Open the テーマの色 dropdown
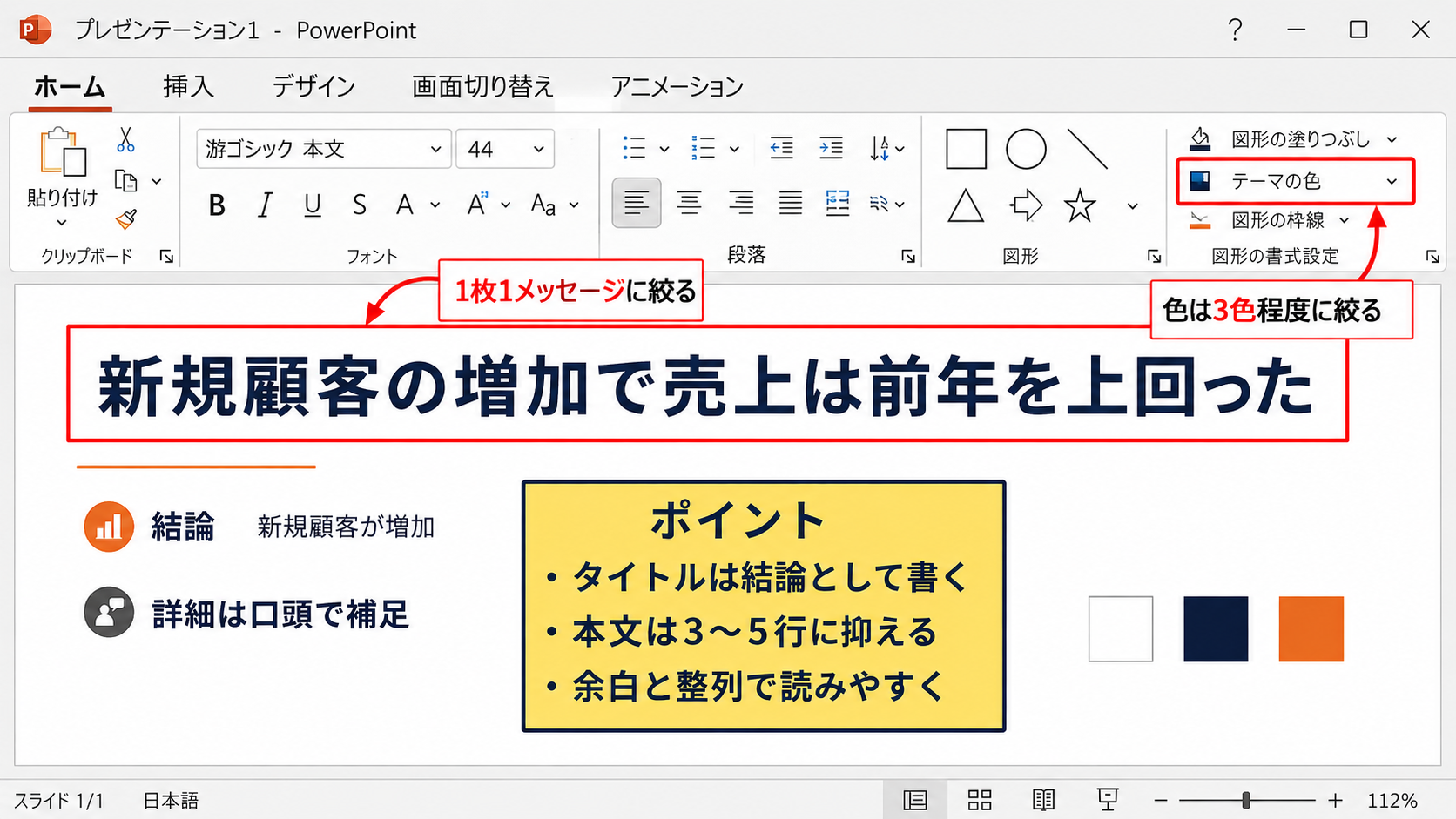Viewport: 1456px width, 819px height. click(x=1295, y=181)
